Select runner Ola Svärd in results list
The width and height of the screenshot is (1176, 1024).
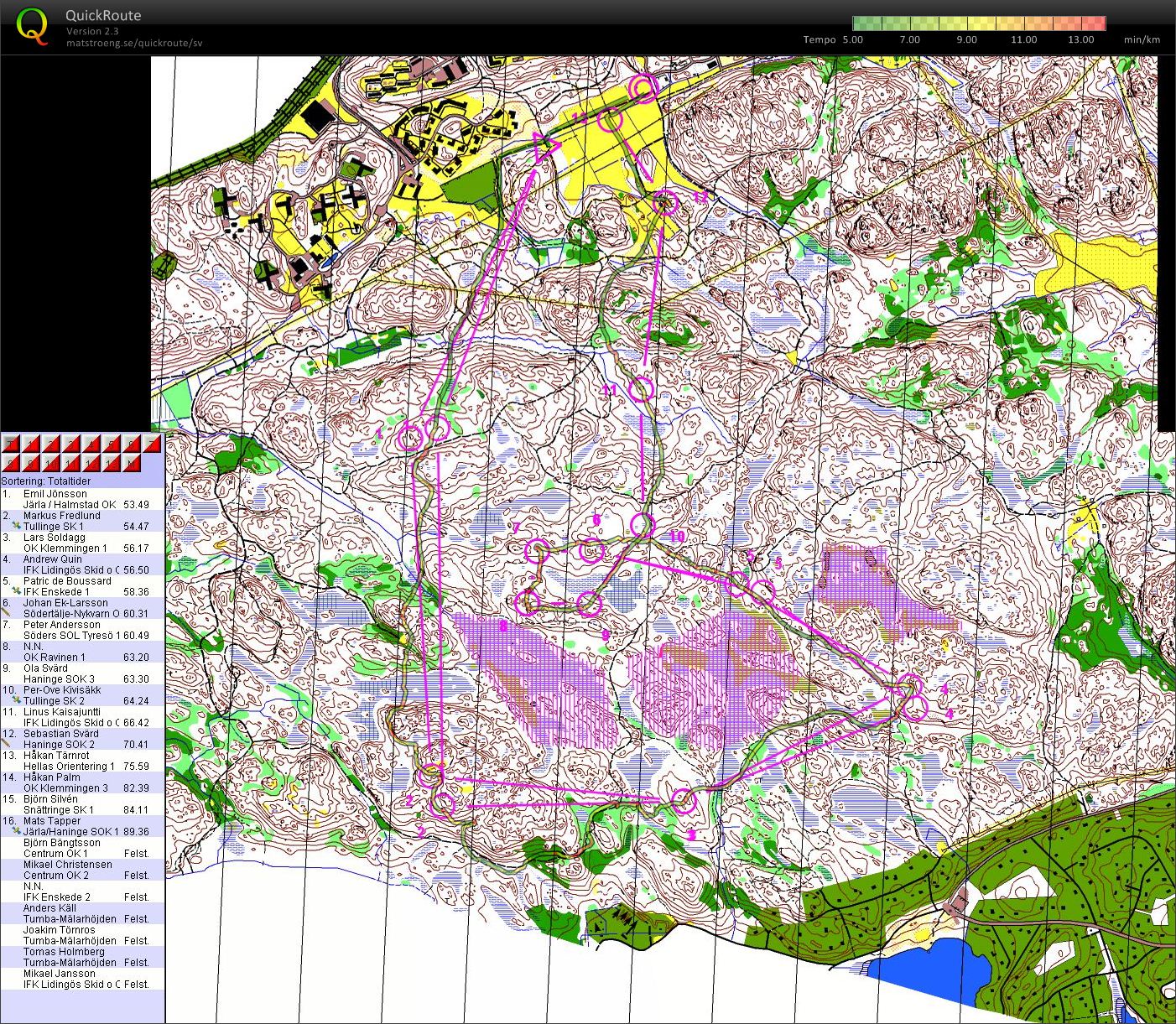click(47, 668)
